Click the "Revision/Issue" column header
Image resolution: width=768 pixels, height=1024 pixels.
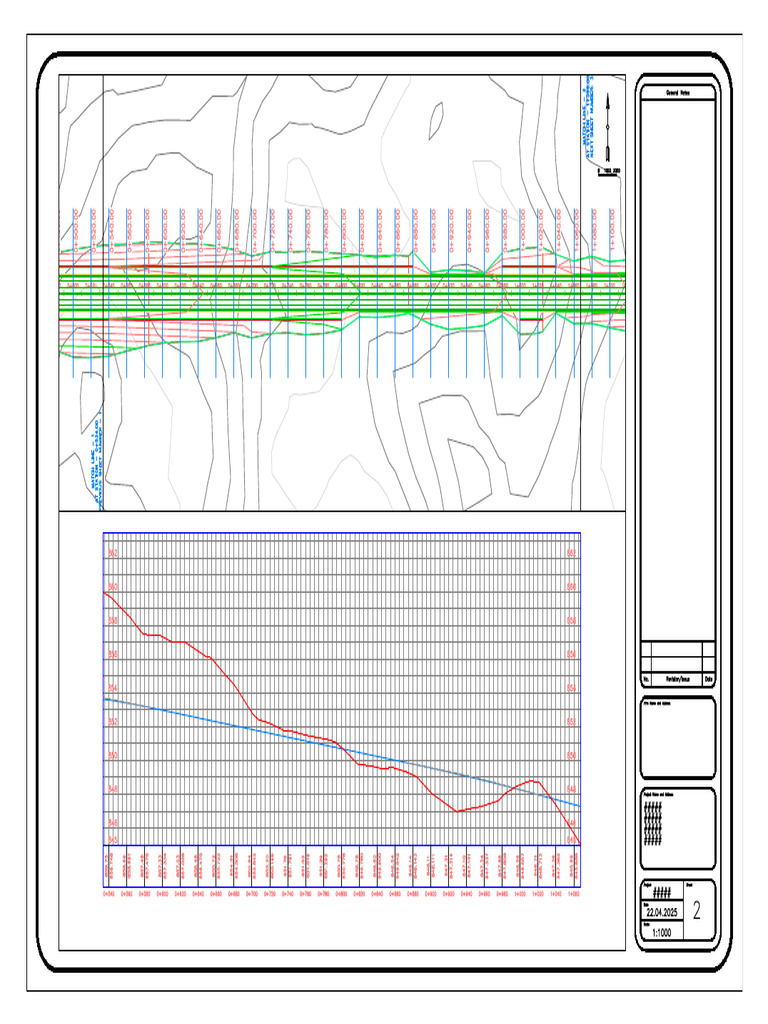click(677, 680)
